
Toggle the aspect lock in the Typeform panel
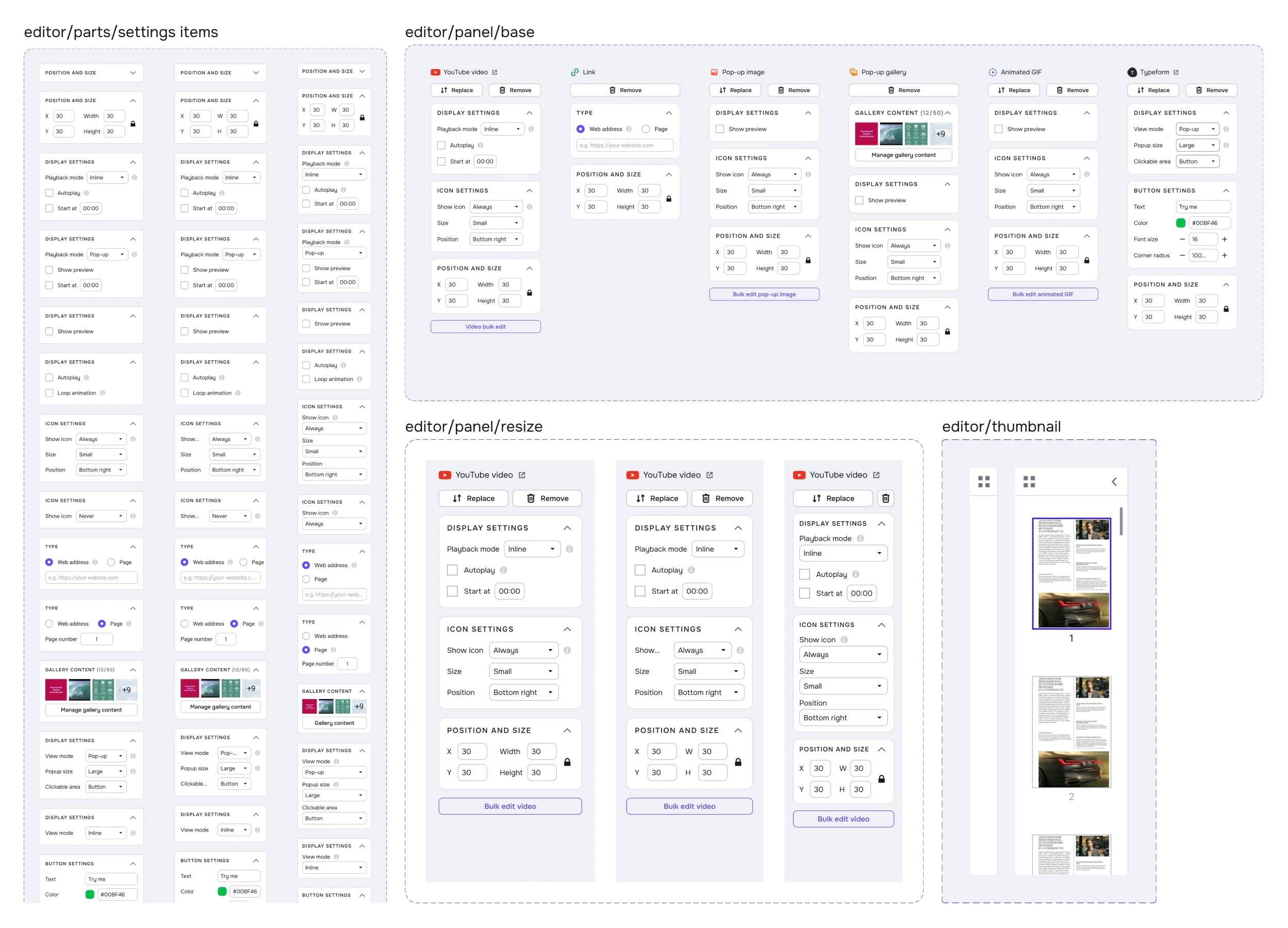tap(1226, 309)
